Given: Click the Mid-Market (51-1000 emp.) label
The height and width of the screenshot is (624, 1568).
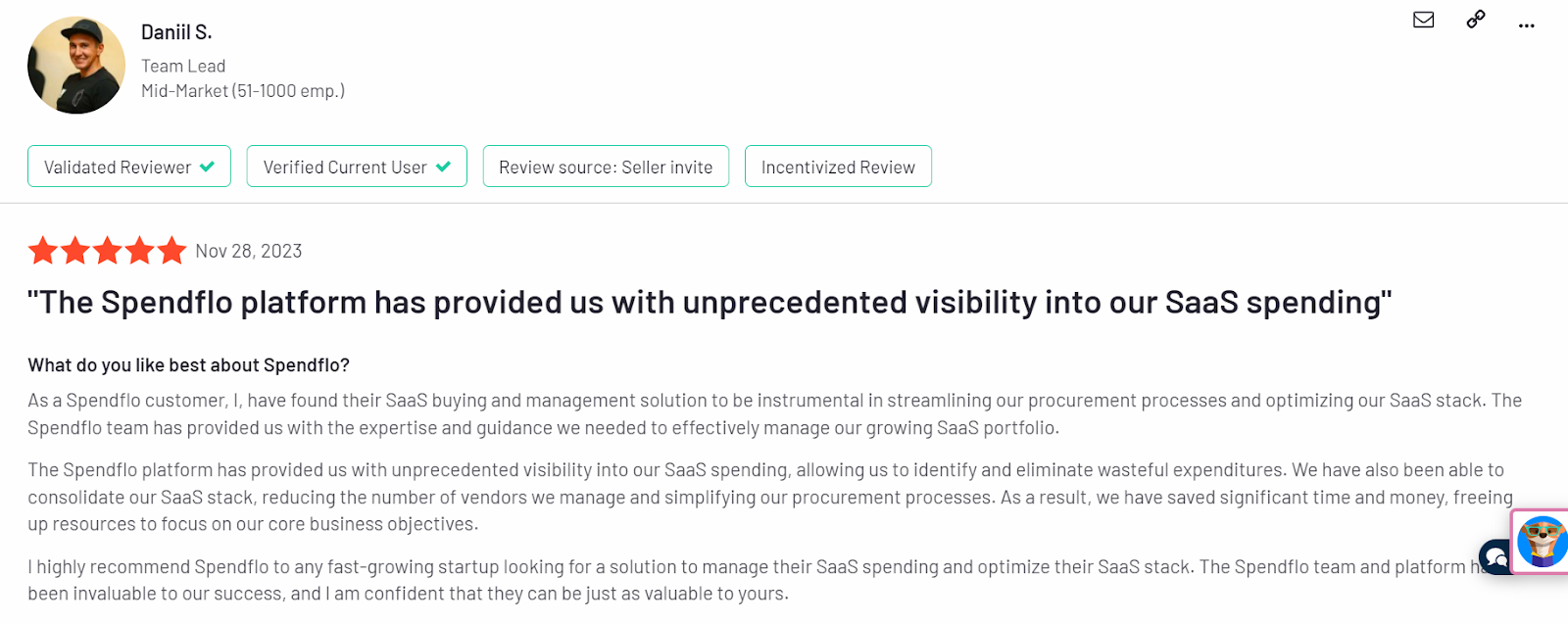Looking at the screenshot, I should pos(243,91).
